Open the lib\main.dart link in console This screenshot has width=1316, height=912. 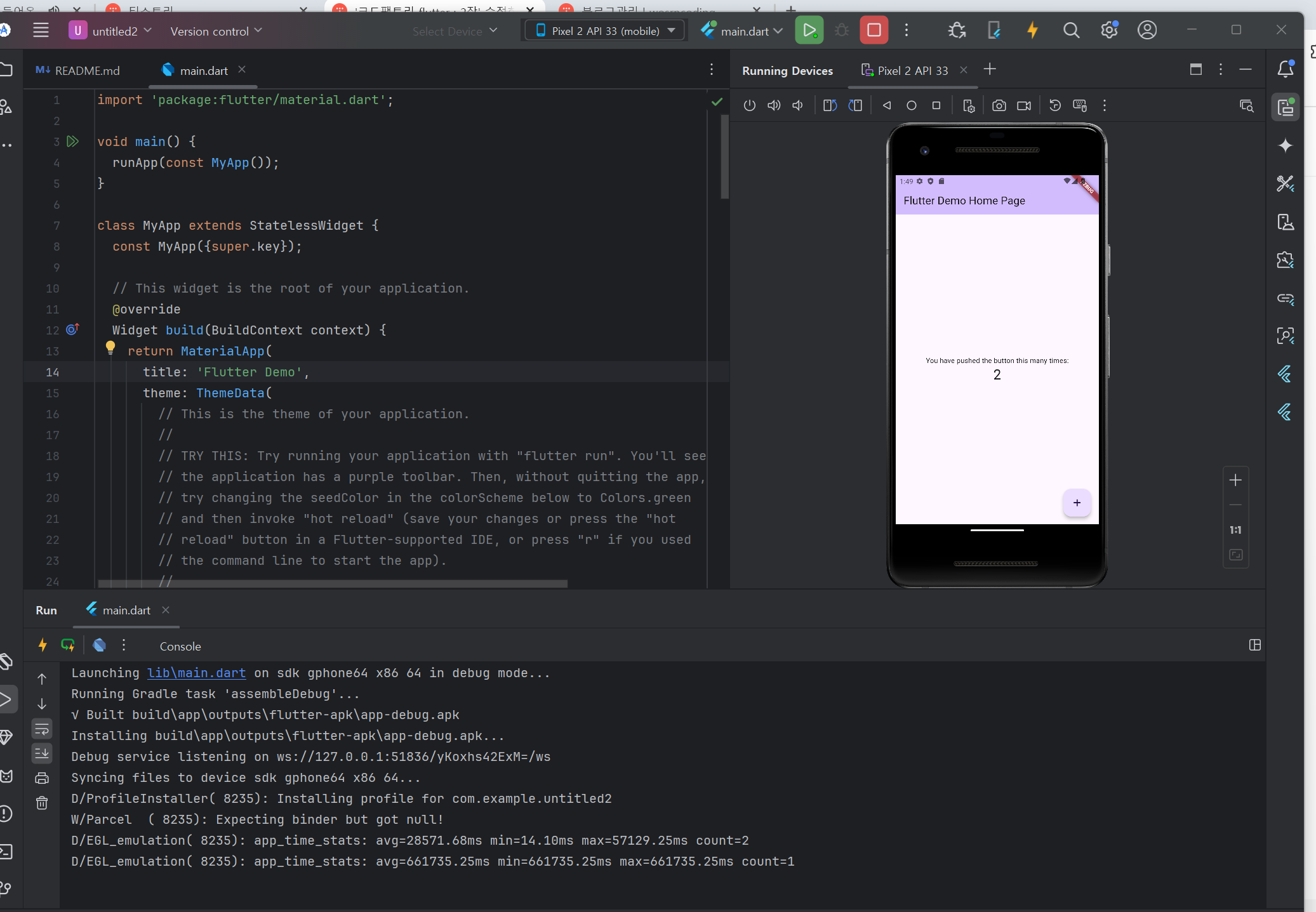[196, 673]
